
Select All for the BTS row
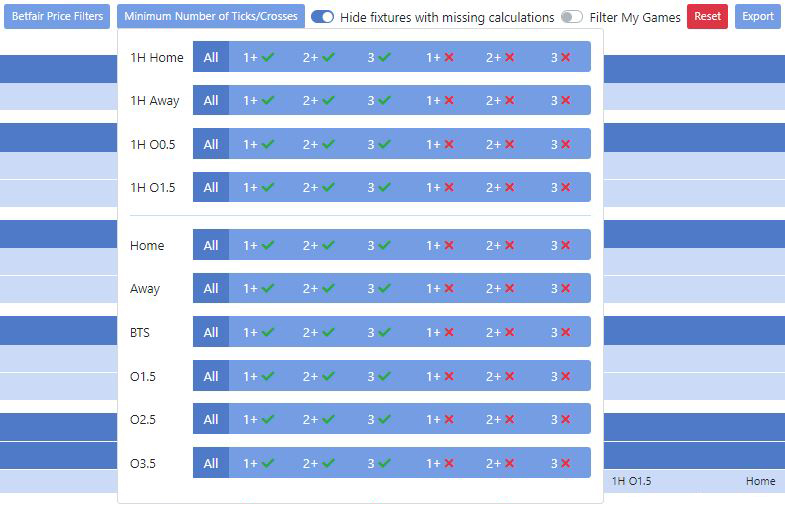click(211, 332)
